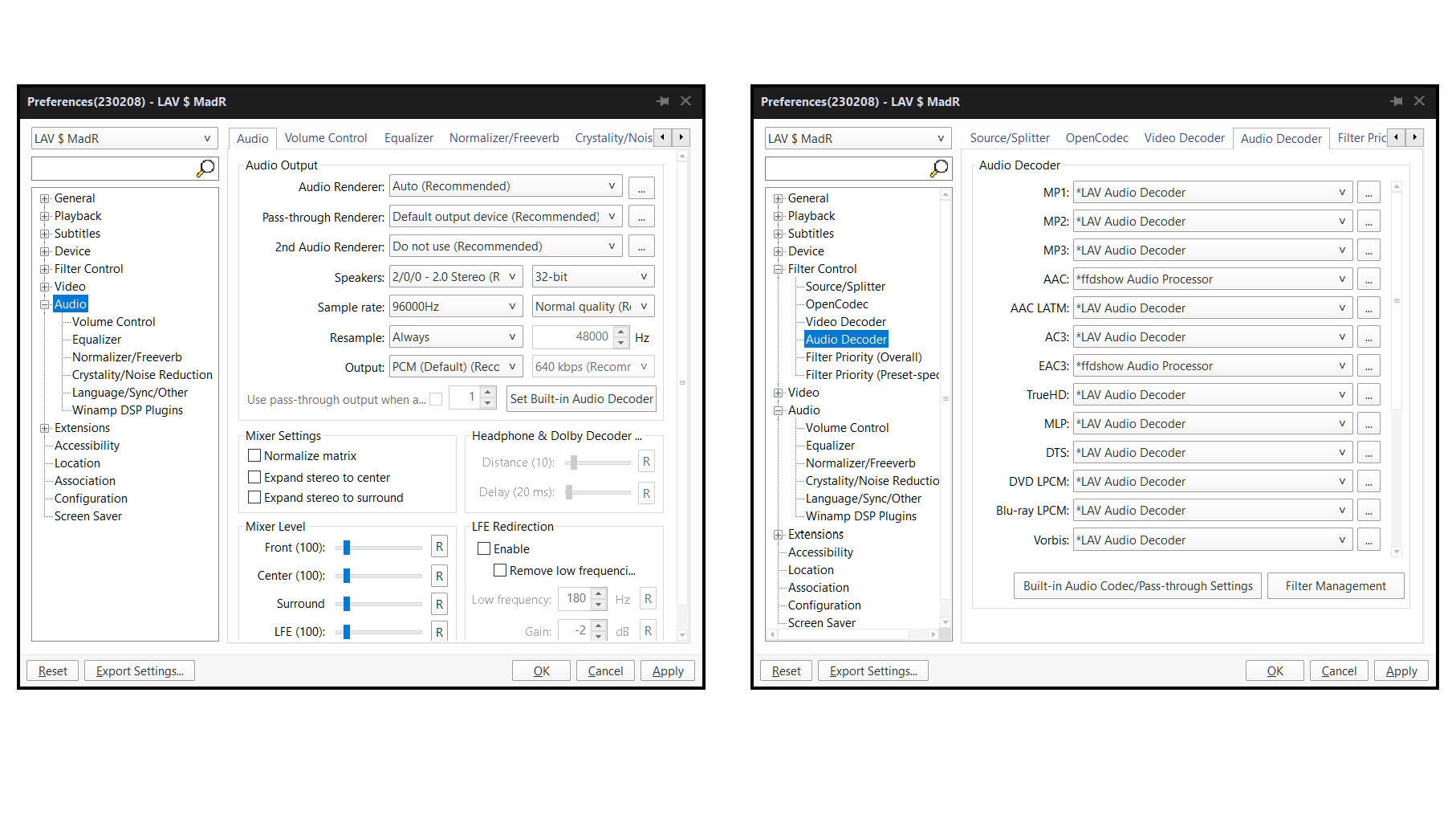This screenshot has width=1456, height=819.
Task: Click Apply in right Preferences window
Action: pos(1401,671)
